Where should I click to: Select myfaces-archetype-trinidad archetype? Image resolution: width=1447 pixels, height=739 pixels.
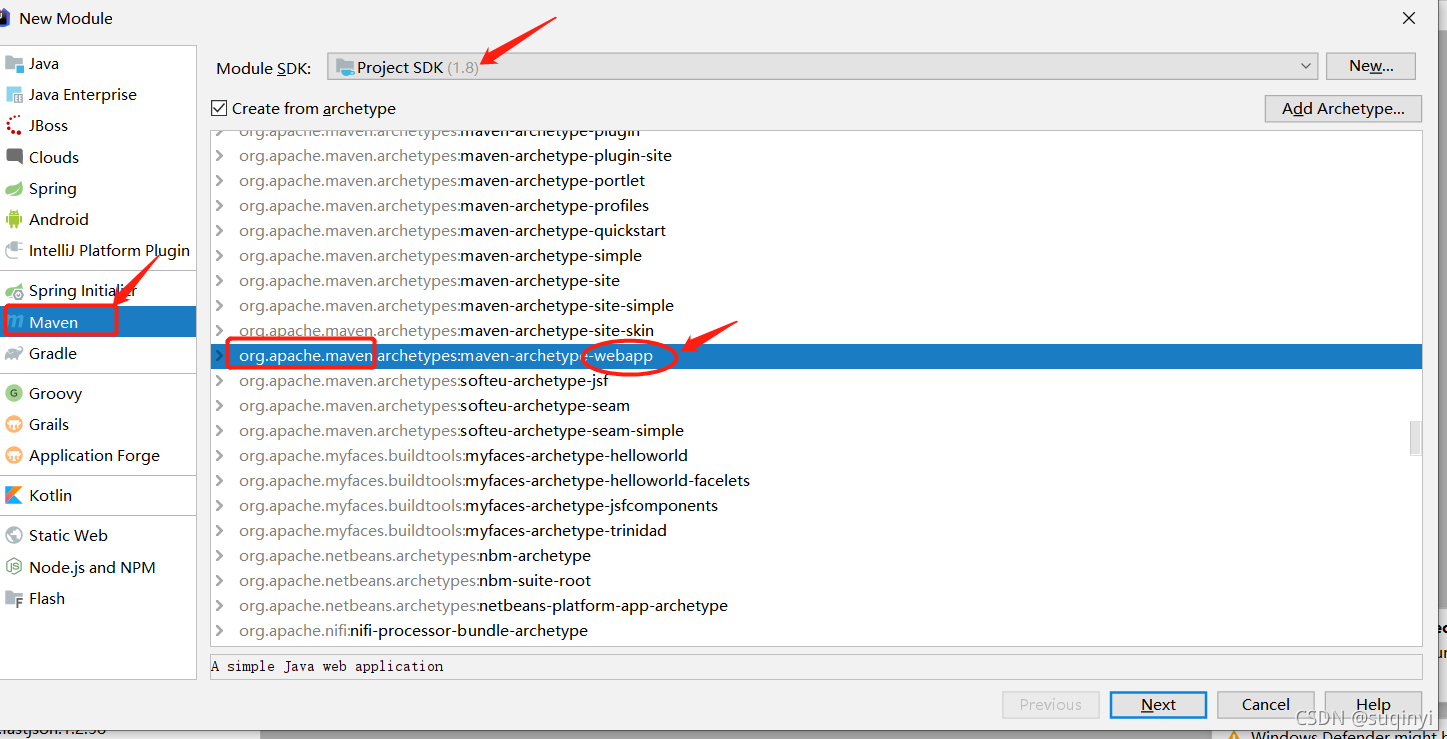(816, 531)
